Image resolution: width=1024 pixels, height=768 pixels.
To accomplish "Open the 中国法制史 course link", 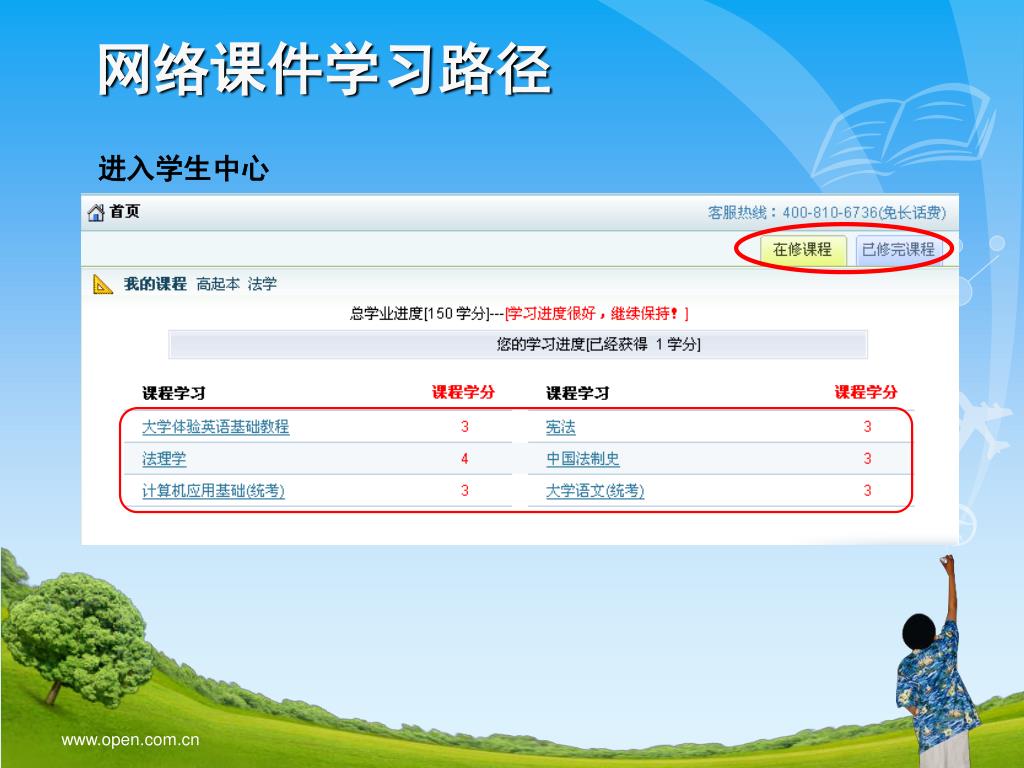I will point(583,458).
